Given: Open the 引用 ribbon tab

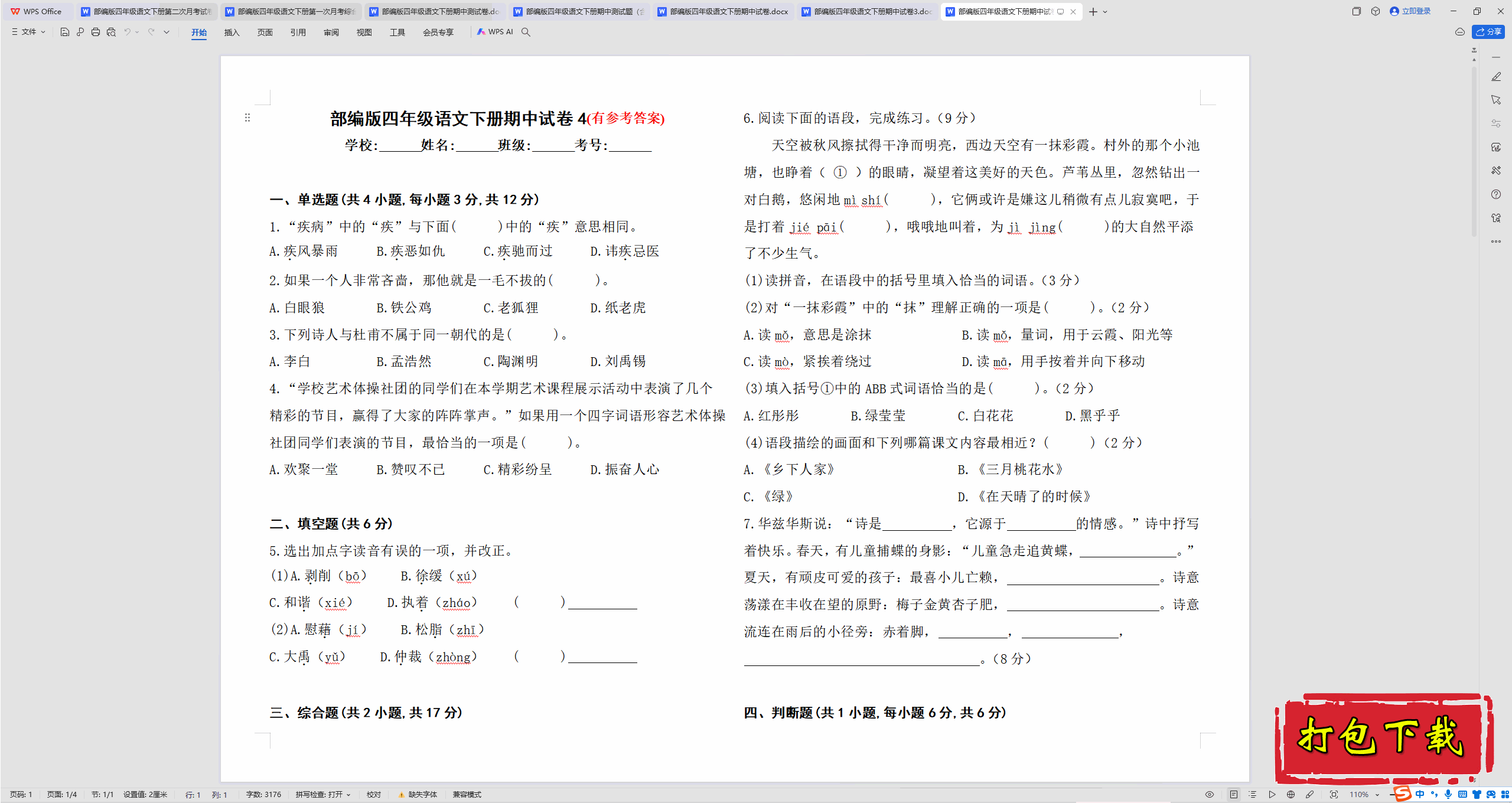Looking at the screenshot, I should (x=298, y=32).
